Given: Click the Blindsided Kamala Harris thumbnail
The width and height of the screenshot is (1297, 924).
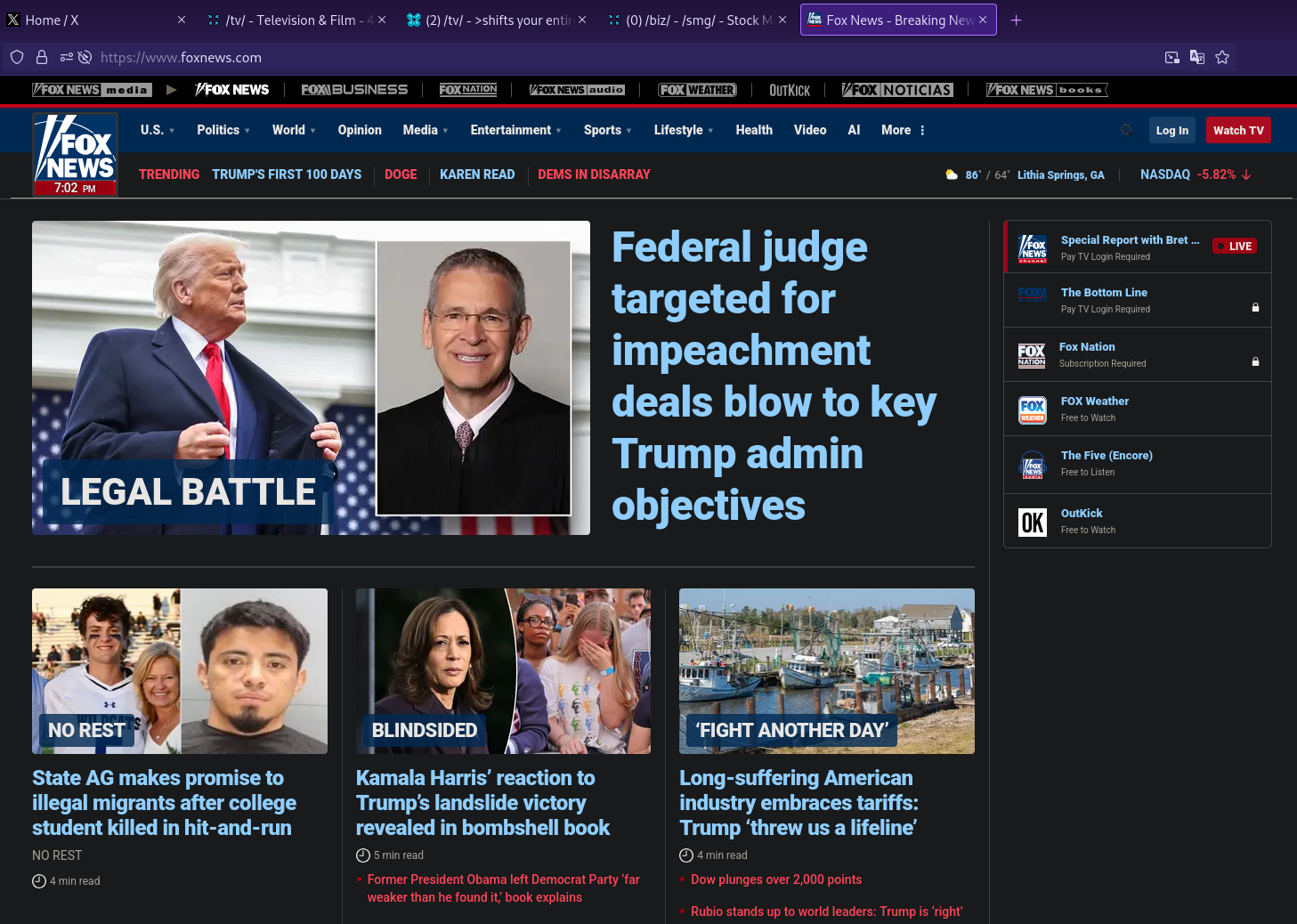Looking at the screenshot, I should coord(503,671).
